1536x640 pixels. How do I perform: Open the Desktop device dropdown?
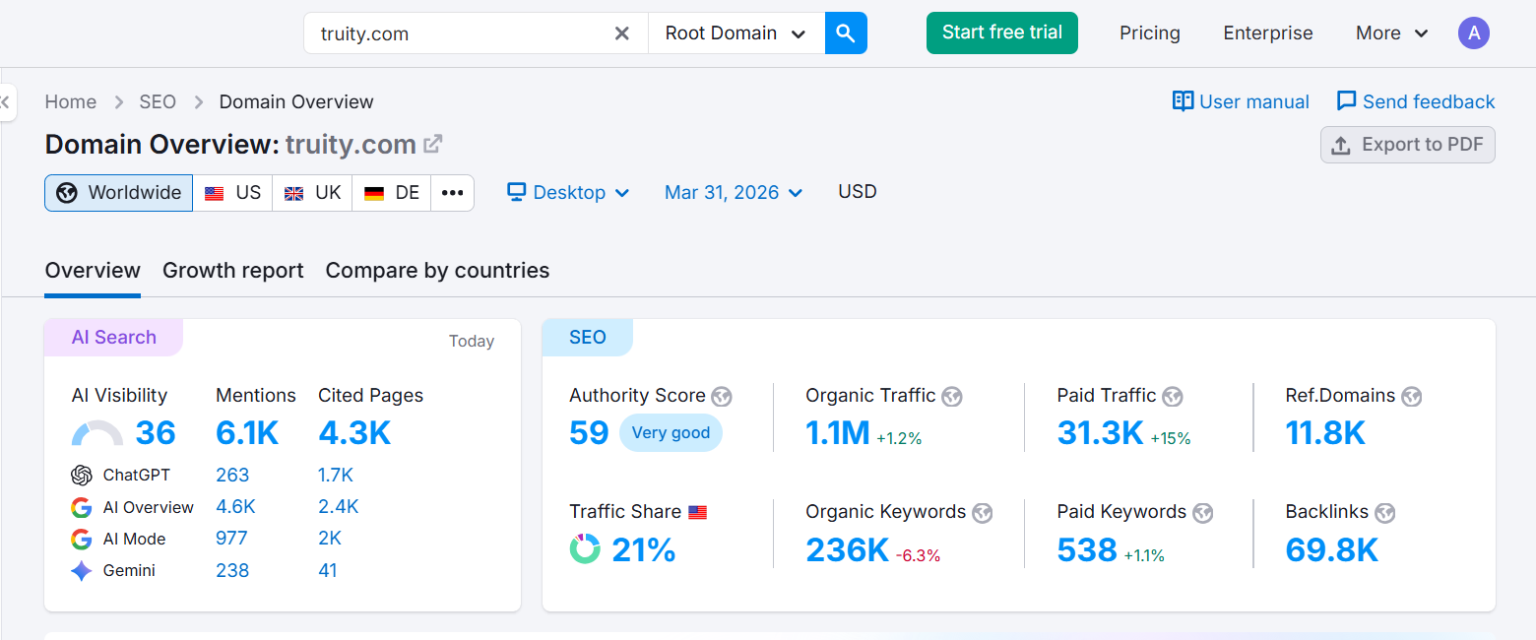pyautogui.click(x=568, y=193)
